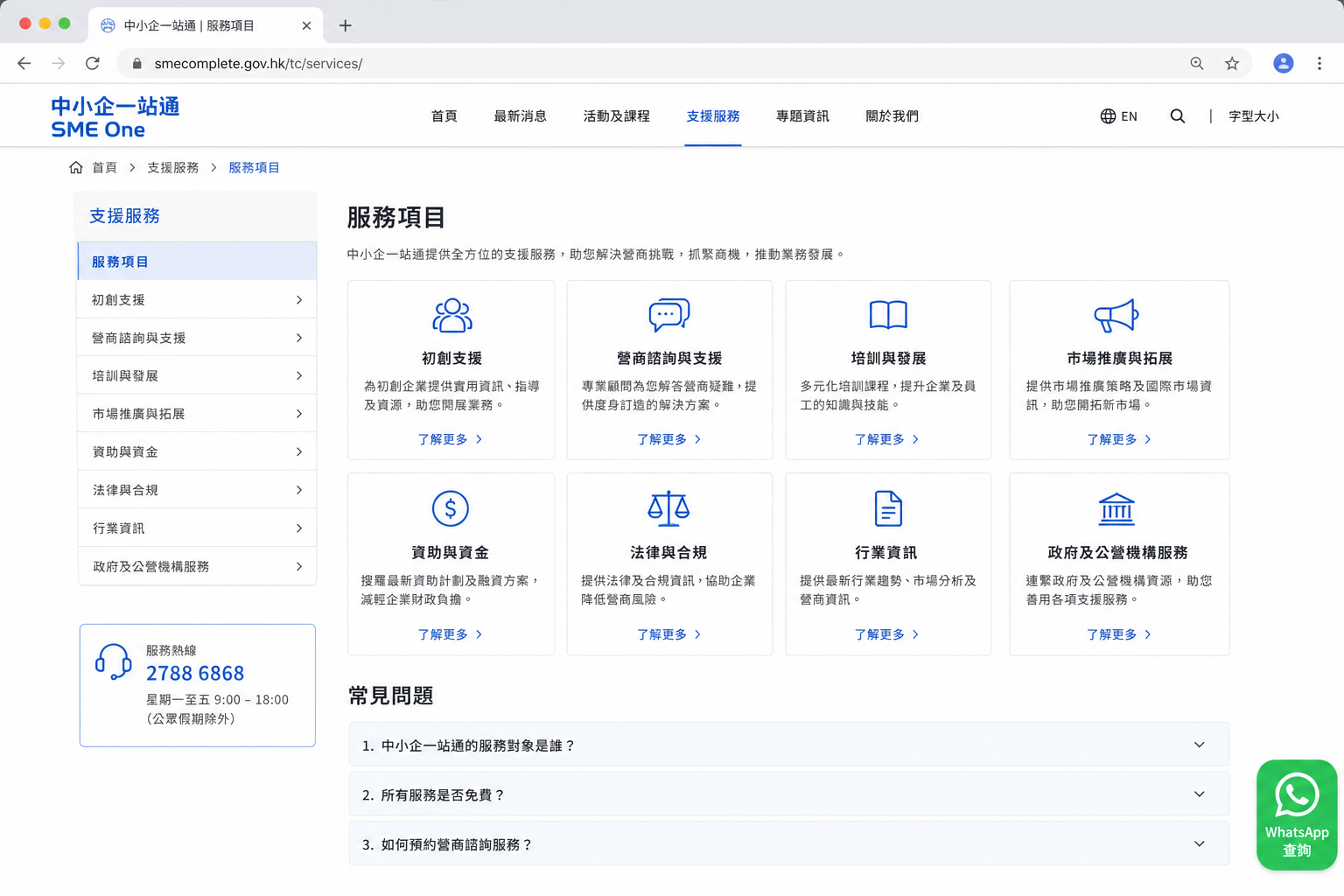1344x896 pixels.
Task: Expand the sidebar 行業資訊 chevron
Action: coord(299,528)
